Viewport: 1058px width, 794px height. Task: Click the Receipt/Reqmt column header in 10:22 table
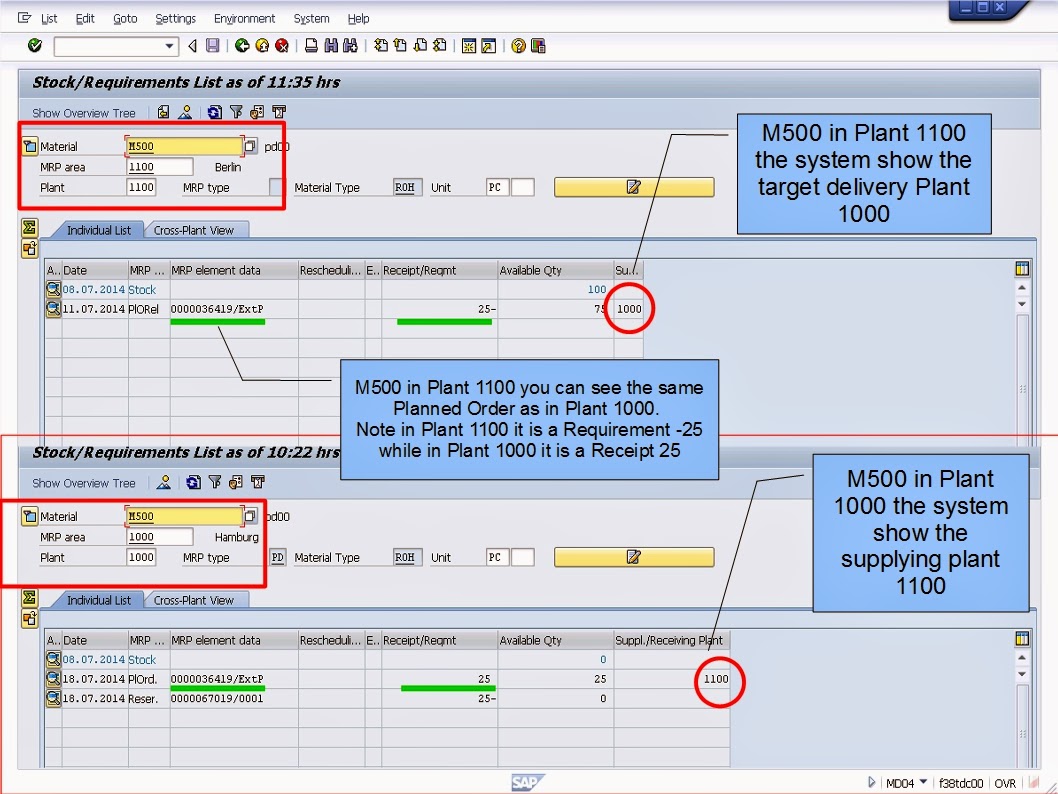tap(439, 640)
